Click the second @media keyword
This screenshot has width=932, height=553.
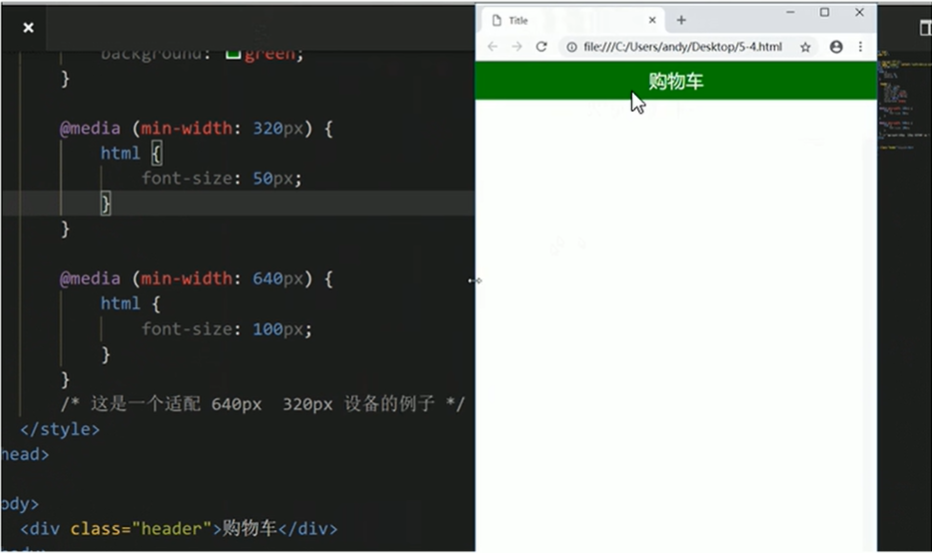[x=90, y=279]
